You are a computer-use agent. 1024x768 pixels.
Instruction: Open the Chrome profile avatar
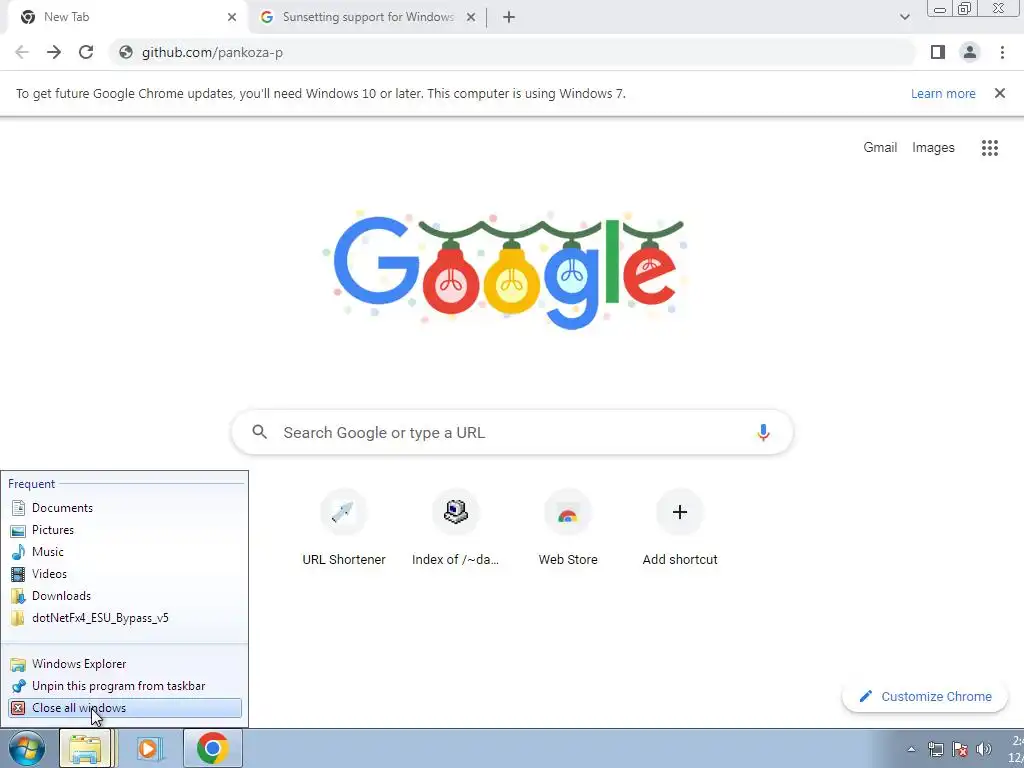[970, 52]
